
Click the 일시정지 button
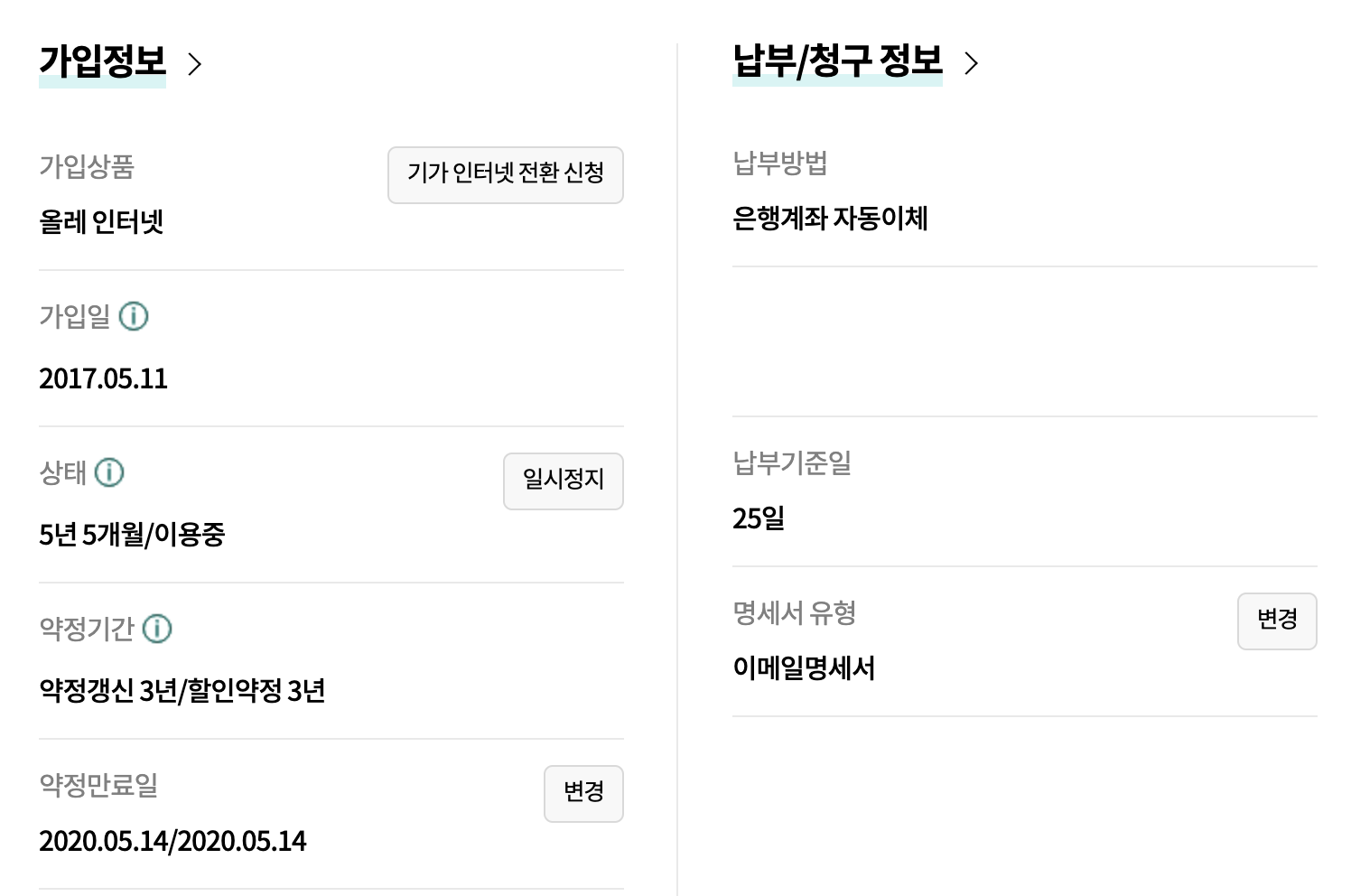563,481
